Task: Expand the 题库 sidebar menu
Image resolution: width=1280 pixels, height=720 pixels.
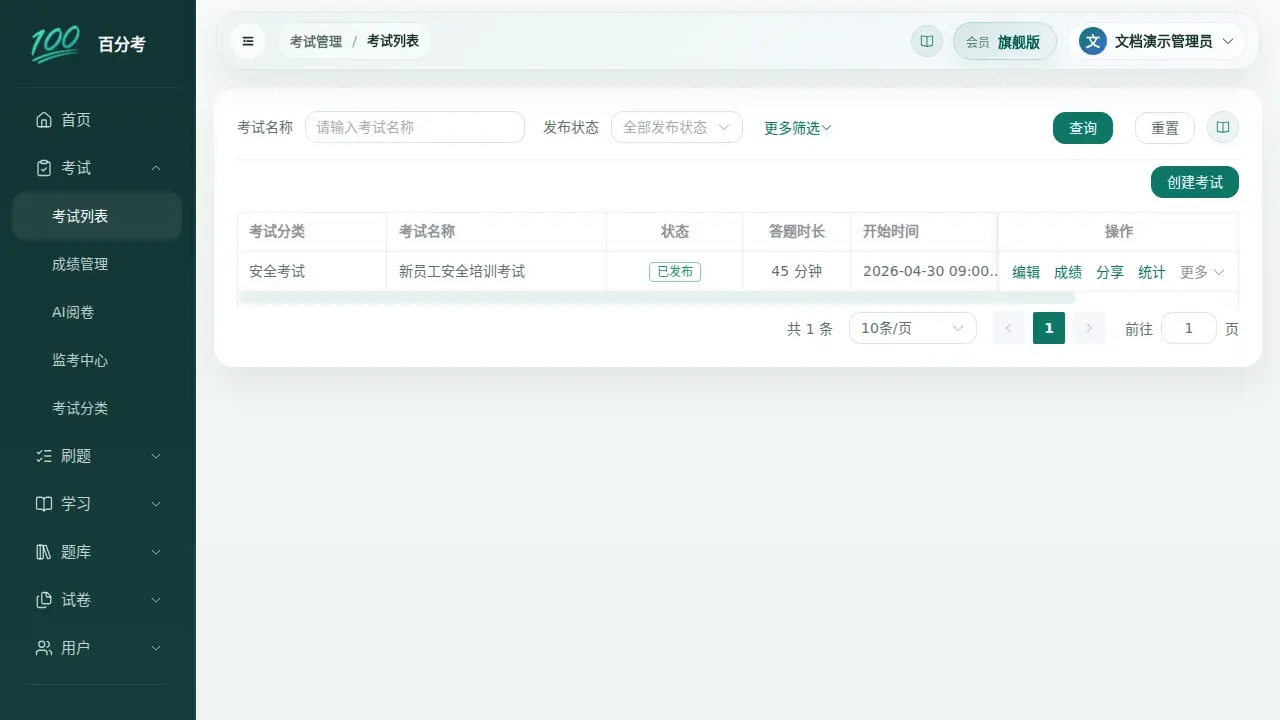Action: tap(98, 552)
